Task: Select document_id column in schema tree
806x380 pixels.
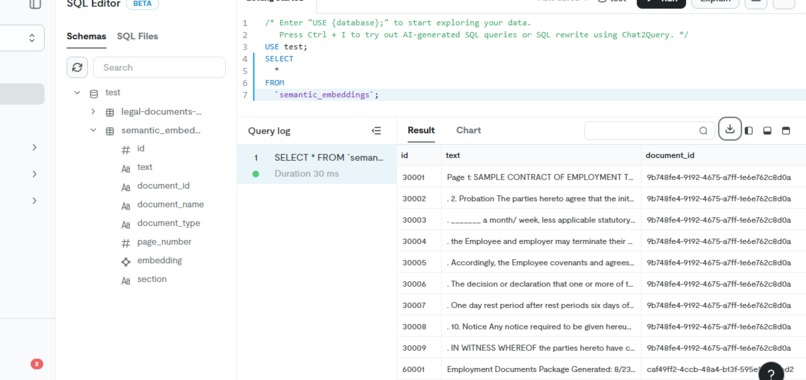Action: [163, 186]
